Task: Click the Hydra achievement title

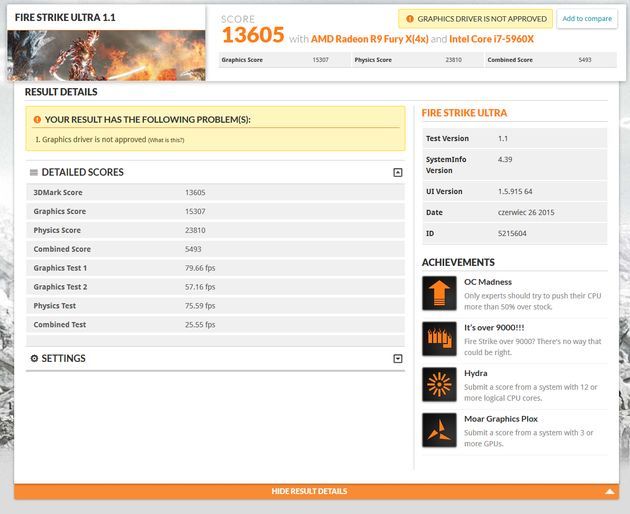Action: click(x=476, y=373)
